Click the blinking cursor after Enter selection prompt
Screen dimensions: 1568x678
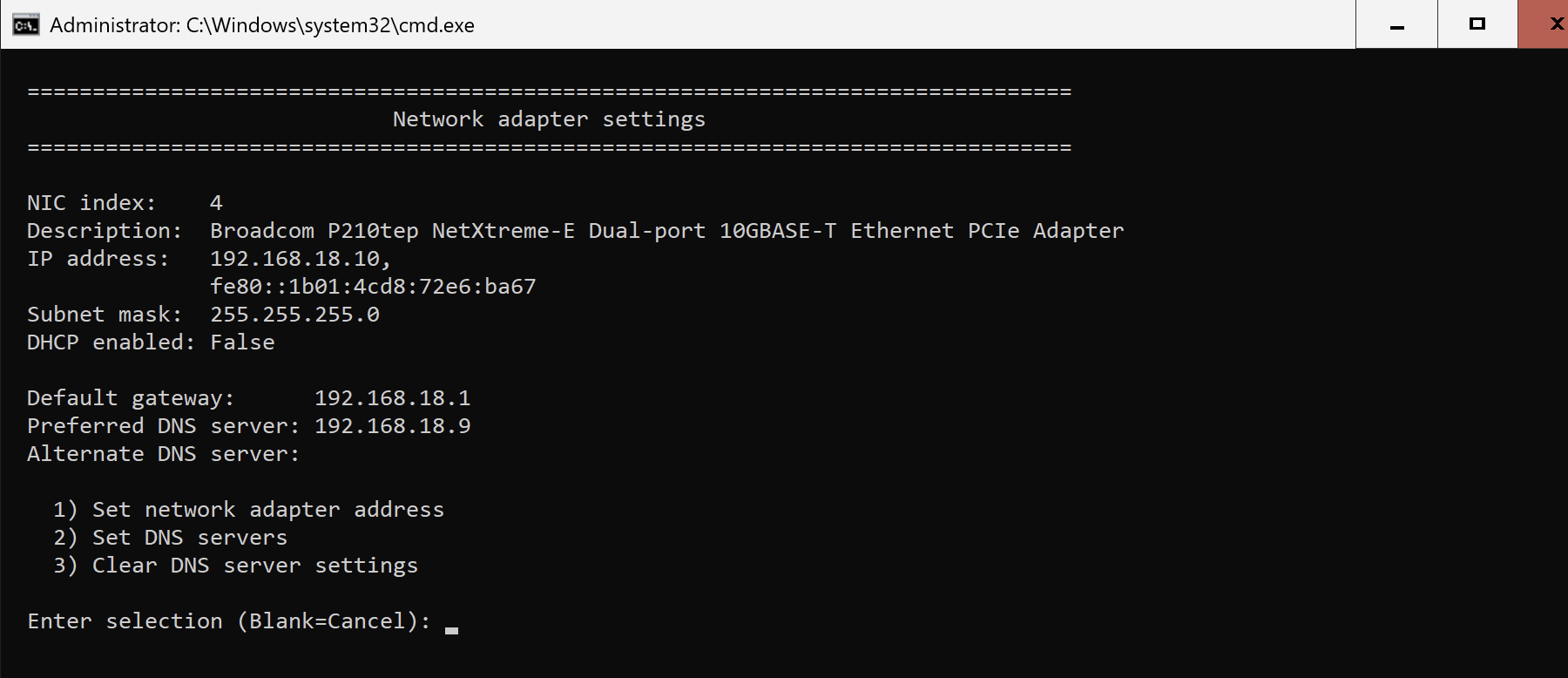point(451,629)
